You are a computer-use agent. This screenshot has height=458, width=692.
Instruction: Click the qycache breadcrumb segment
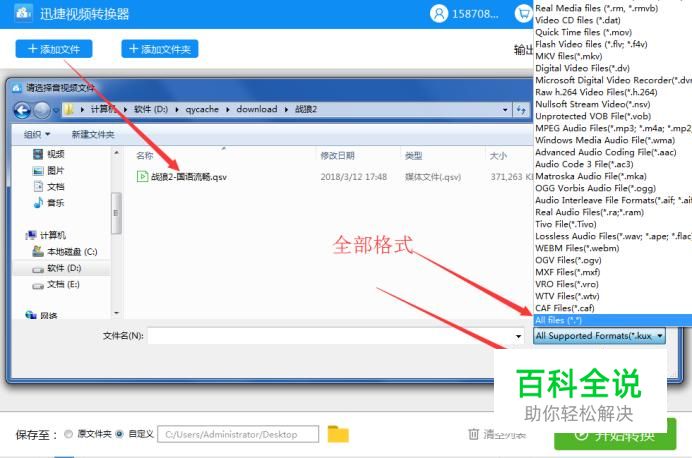[202, 109]
